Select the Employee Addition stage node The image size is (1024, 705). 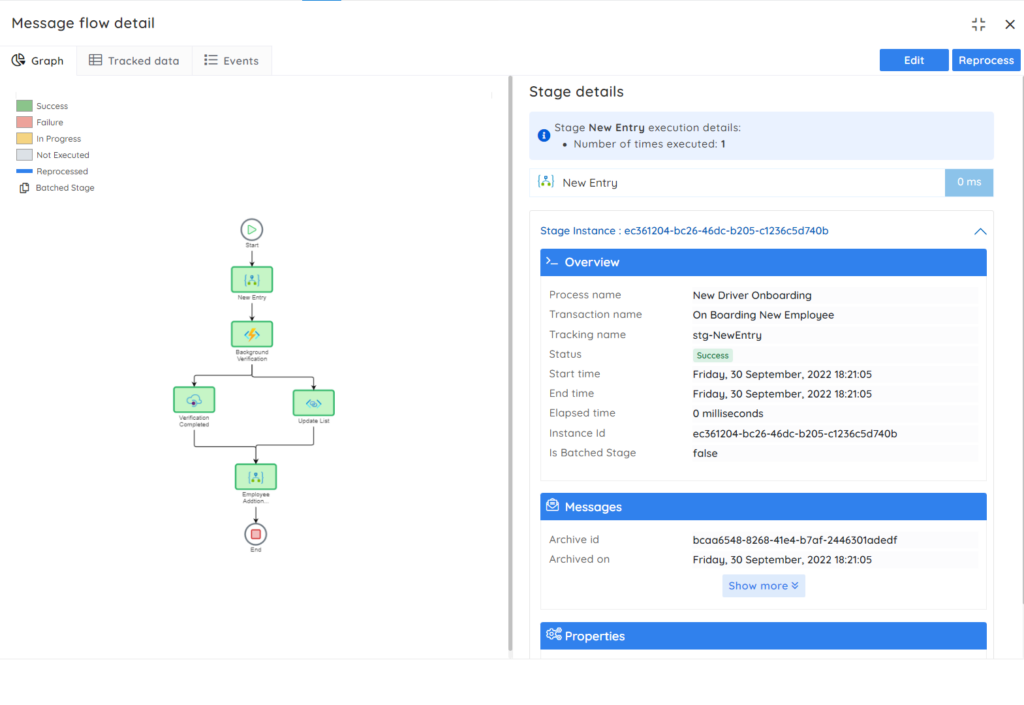pyautogui.click(x=255, y=476)
